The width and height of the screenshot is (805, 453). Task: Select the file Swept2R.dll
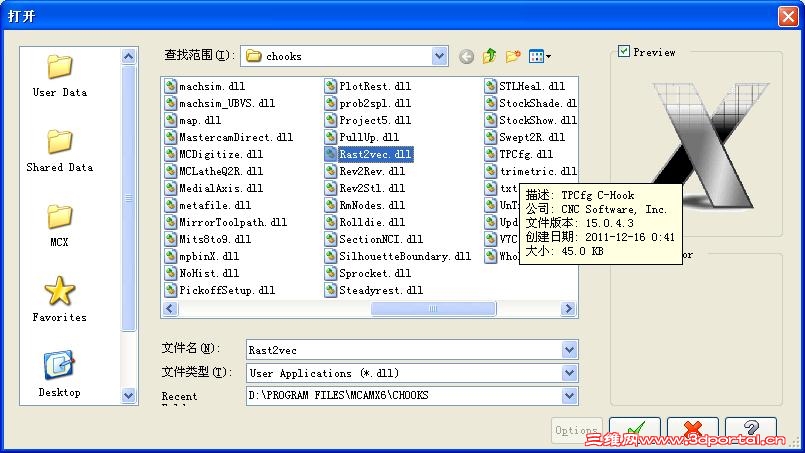click(525, 137)
